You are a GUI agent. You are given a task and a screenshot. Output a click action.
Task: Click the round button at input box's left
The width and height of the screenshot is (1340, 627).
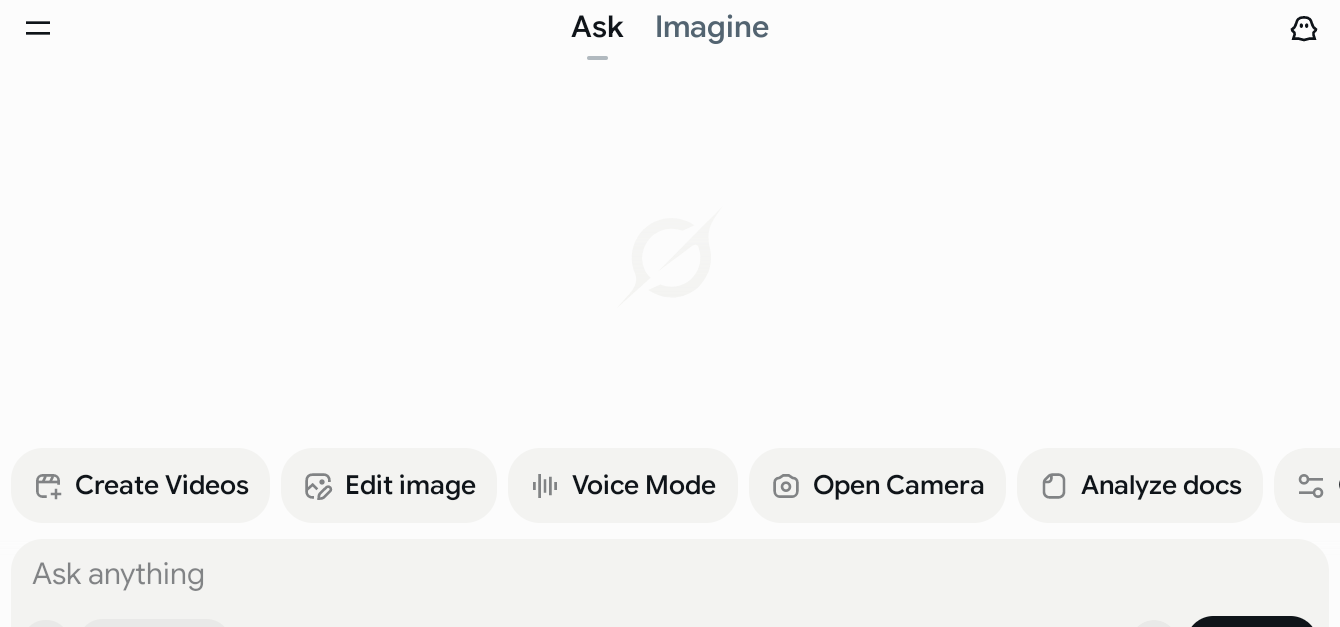[x=46, y=623]
